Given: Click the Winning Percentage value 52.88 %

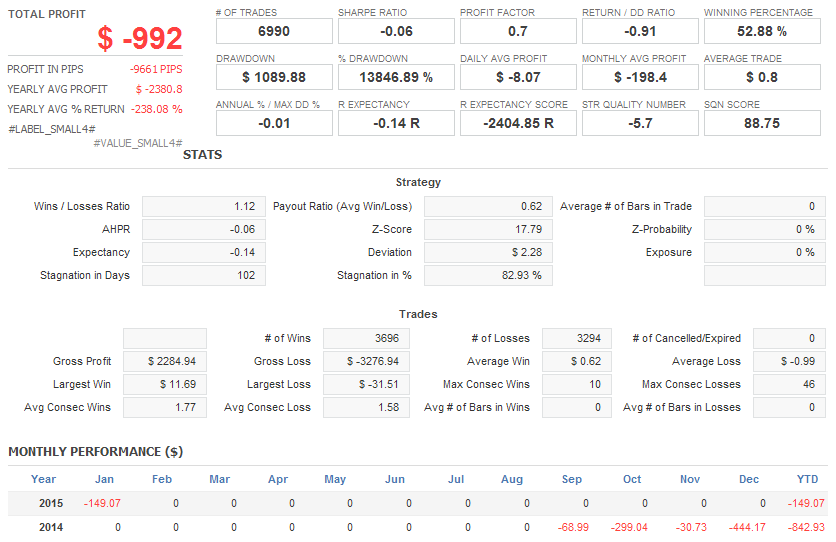Looking at the screenshot, I should 762,31.
